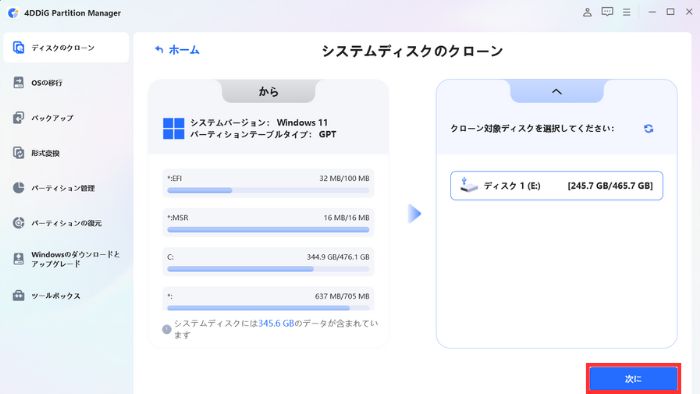Click the 32 MB/100 MB value
The width and height of the screenshot is (700, 394).
pos(344,178)
